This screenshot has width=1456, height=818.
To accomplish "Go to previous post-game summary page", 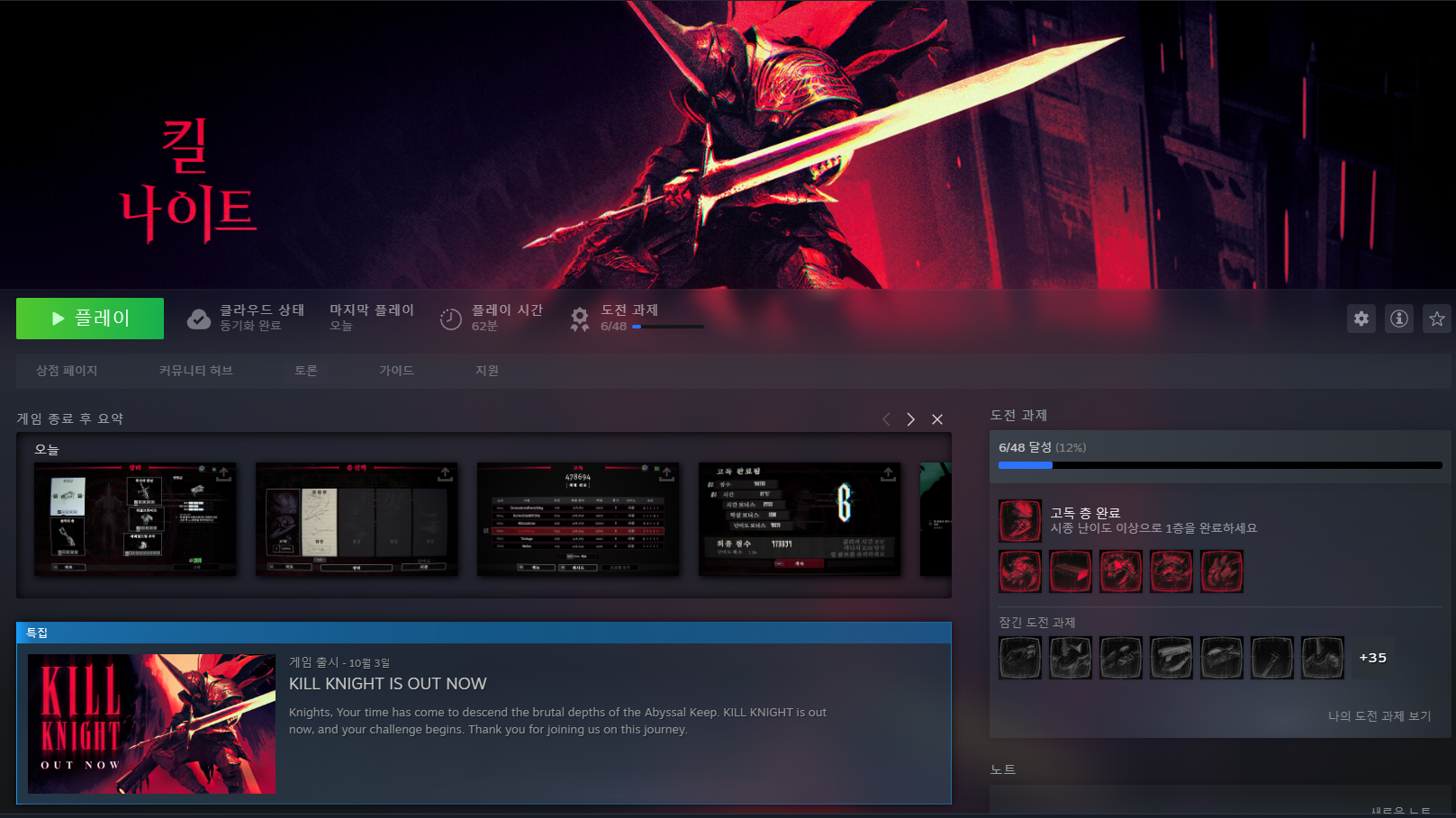I will (x=886, y=419).
